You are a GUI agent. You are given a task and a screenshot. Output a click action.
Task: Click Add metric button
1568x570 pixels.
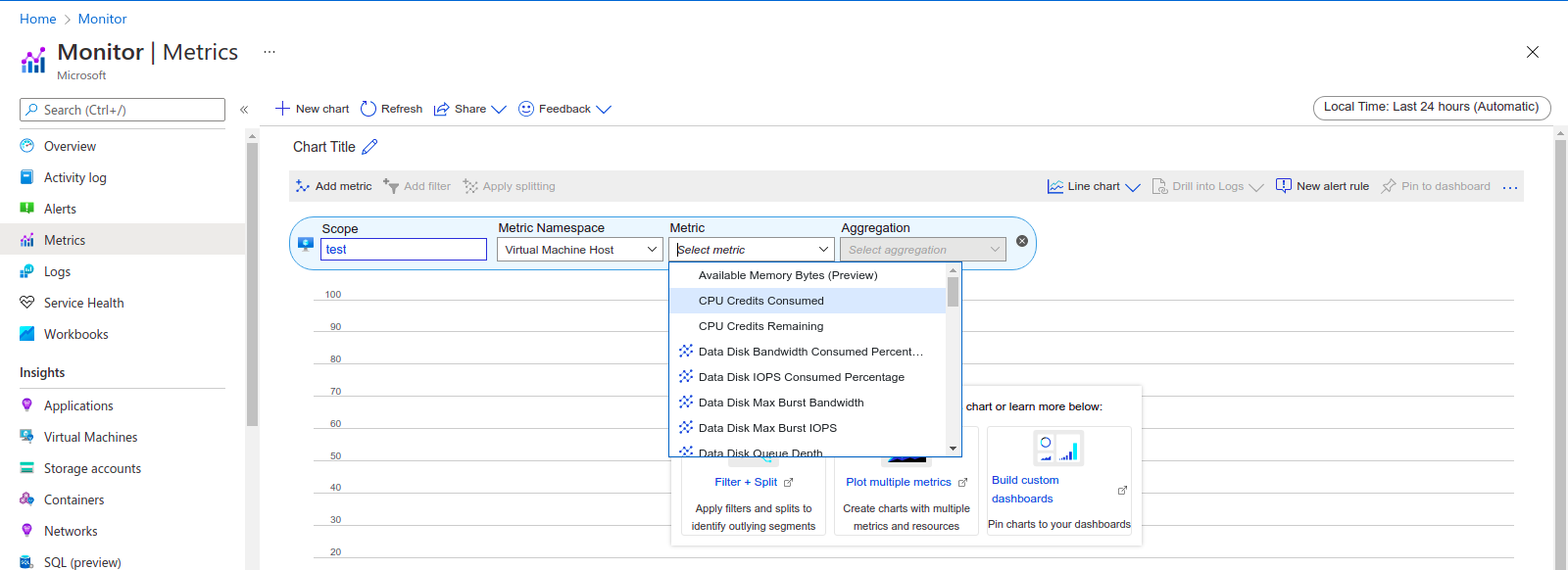[x=333, y=186]
